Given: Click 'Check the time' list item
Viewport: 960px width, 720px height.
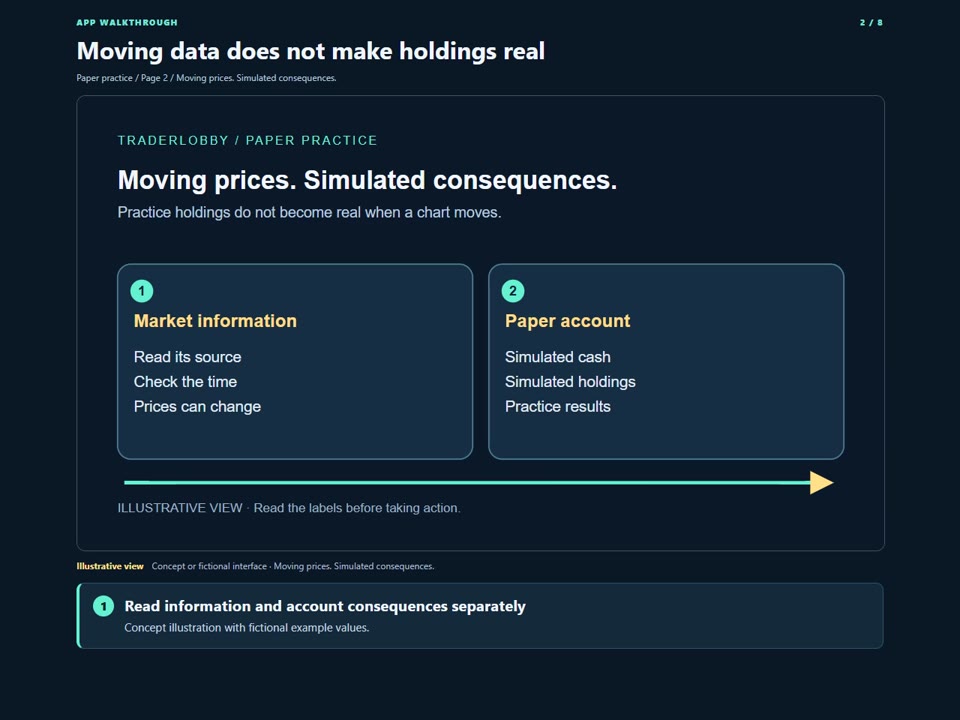Looking at the screenshot, I should click(x=186, y=381).
